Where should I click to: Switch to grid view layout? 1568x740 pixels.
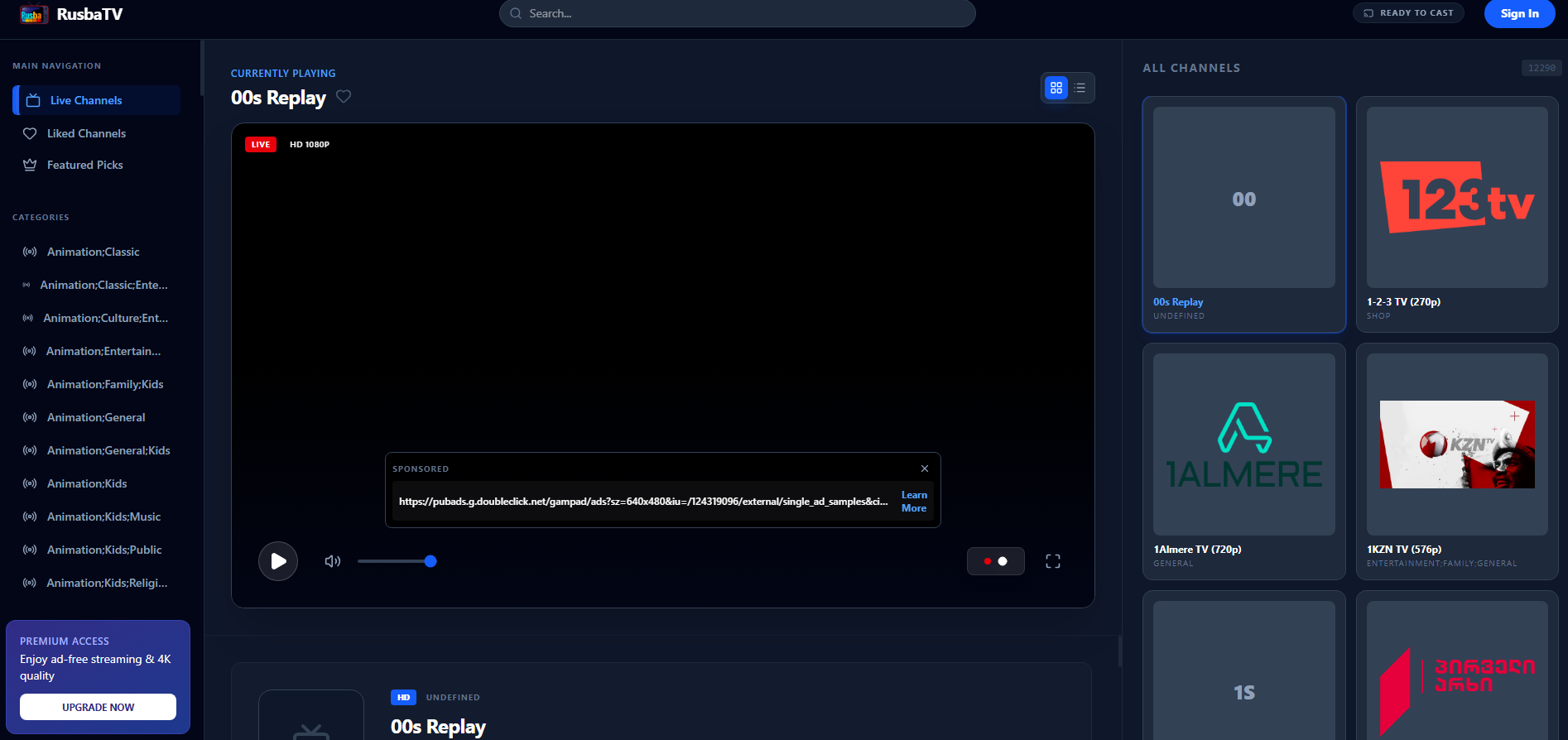1056,88
